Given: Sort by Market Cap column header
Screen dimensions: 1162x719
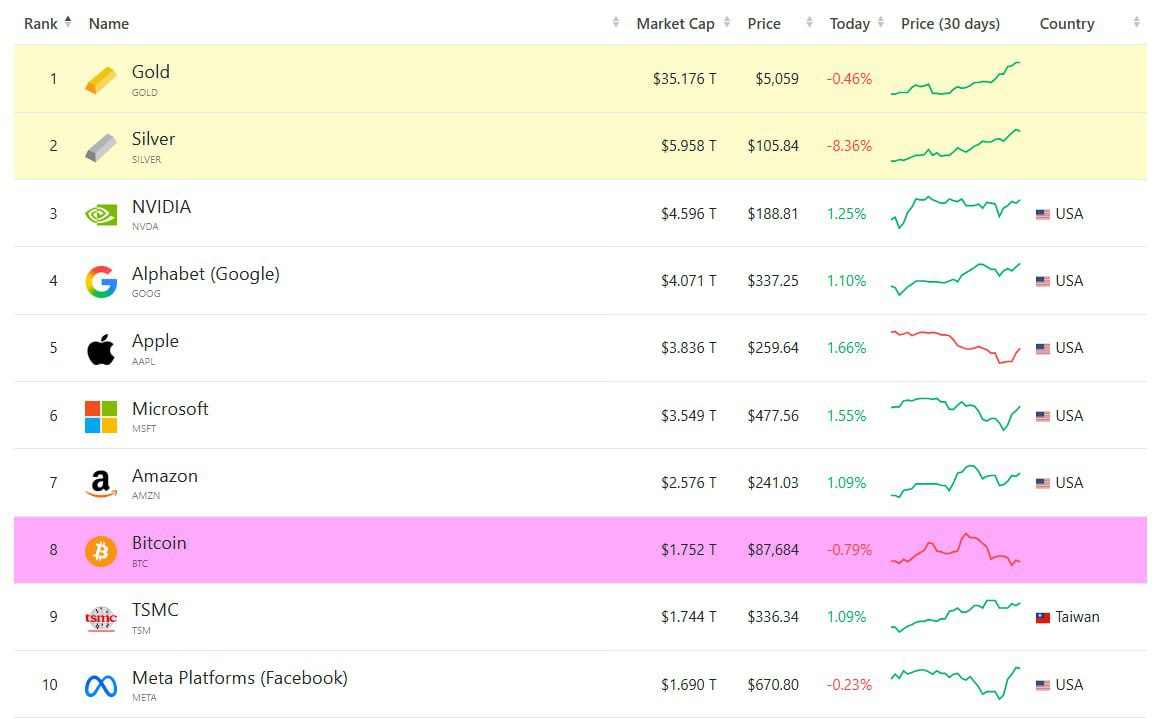Looking at the screenshot, I should (x=675, y=24).
